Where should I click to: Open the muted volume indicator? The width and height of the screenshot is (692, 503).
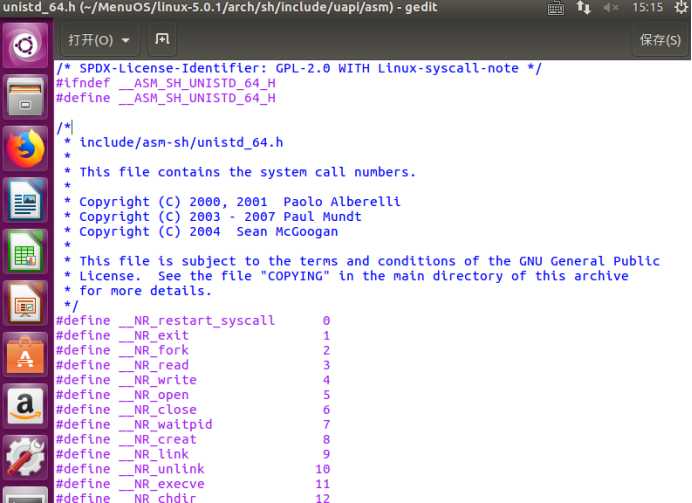[610, 8]
